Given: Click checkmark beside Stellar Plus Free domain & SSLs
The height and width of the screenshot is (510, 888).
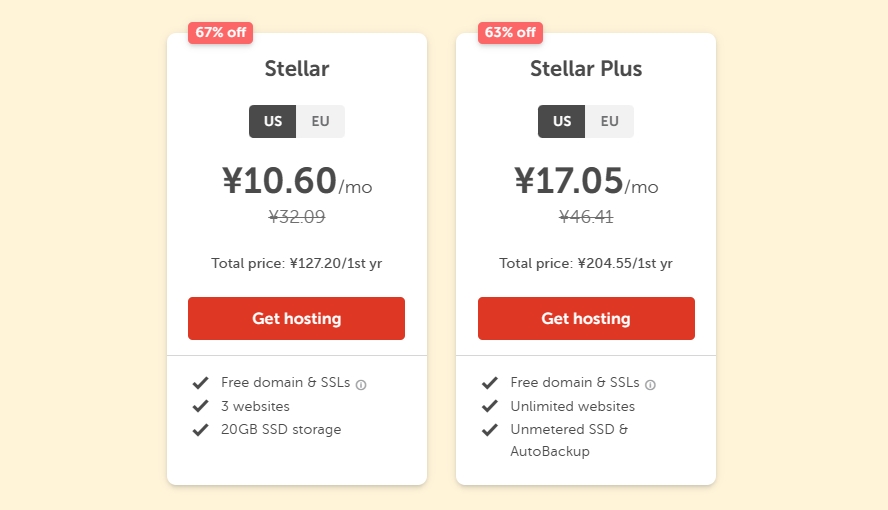Looking at the screenshot, I should [x=490, y=383].
